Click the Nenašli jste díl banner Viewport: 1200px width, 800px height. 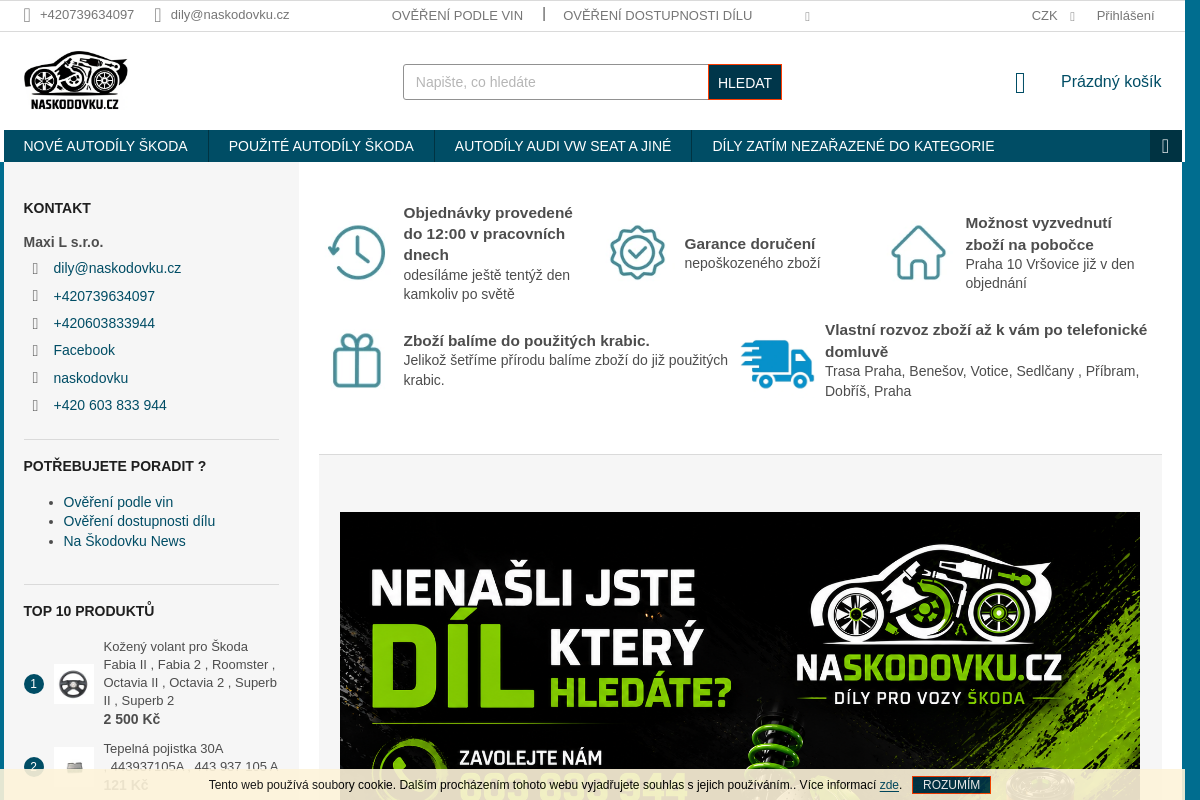[740, 656]
